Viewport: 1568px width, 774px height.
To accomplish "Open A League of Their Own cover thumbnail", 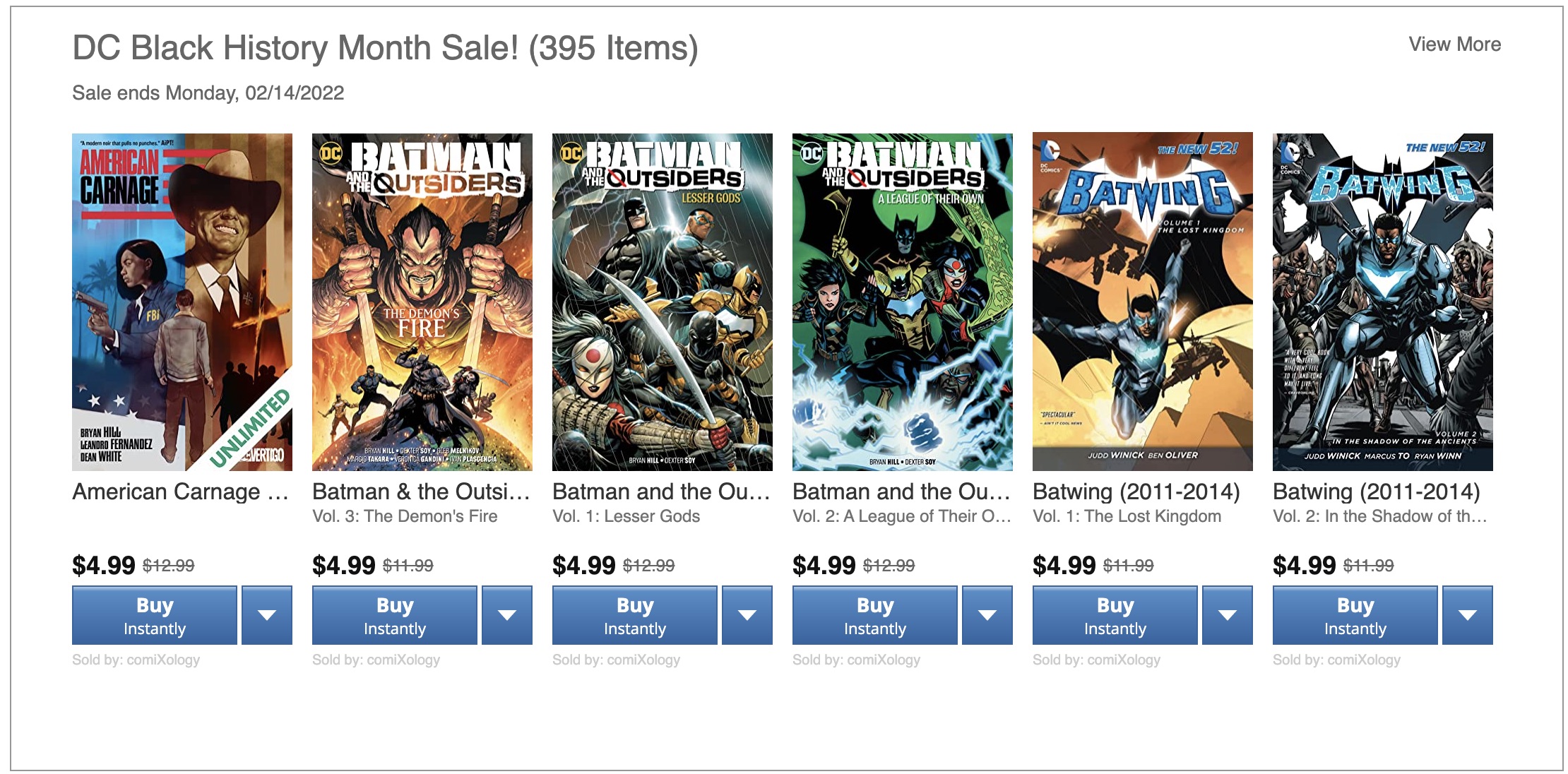I will (x=903, y=302).
